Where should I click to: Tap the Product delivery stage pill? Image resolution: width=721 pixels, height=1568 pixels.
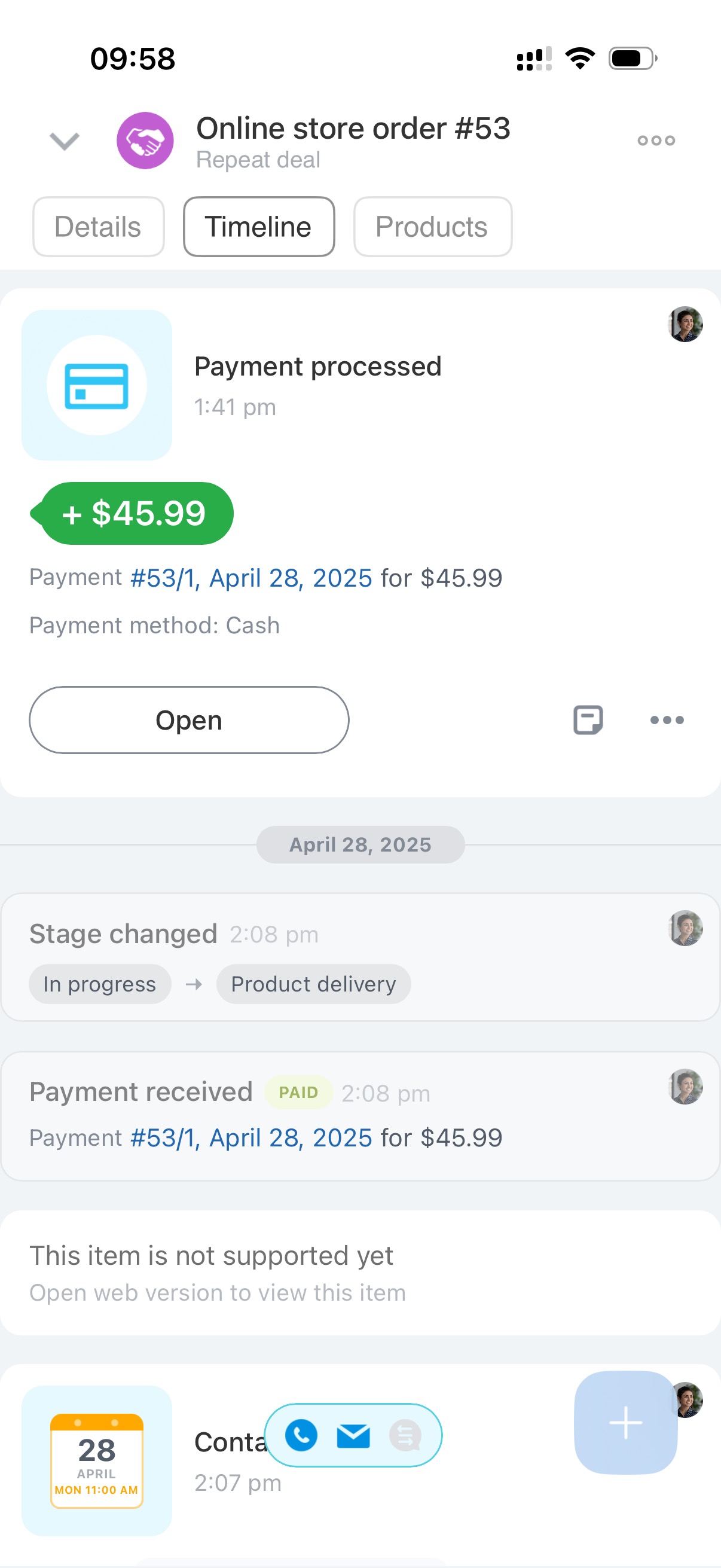coord(313,984)
